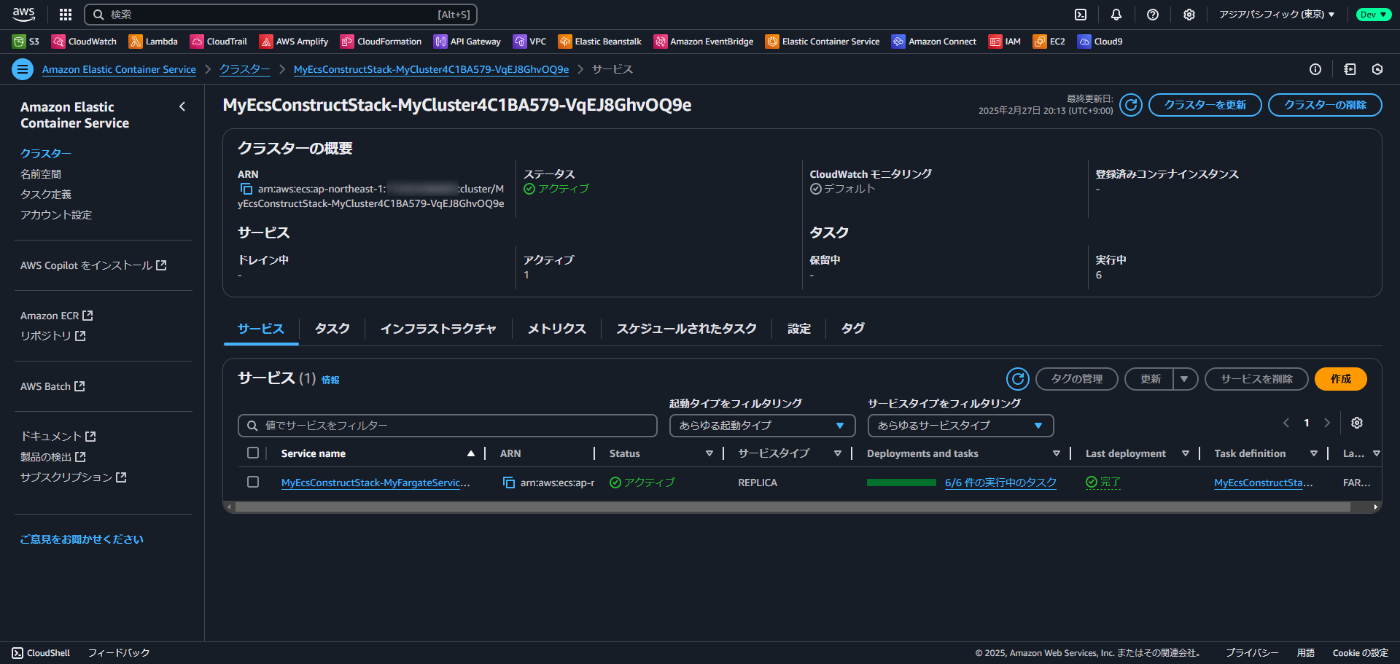Click the タグの管理 button

click(1077, 379)
